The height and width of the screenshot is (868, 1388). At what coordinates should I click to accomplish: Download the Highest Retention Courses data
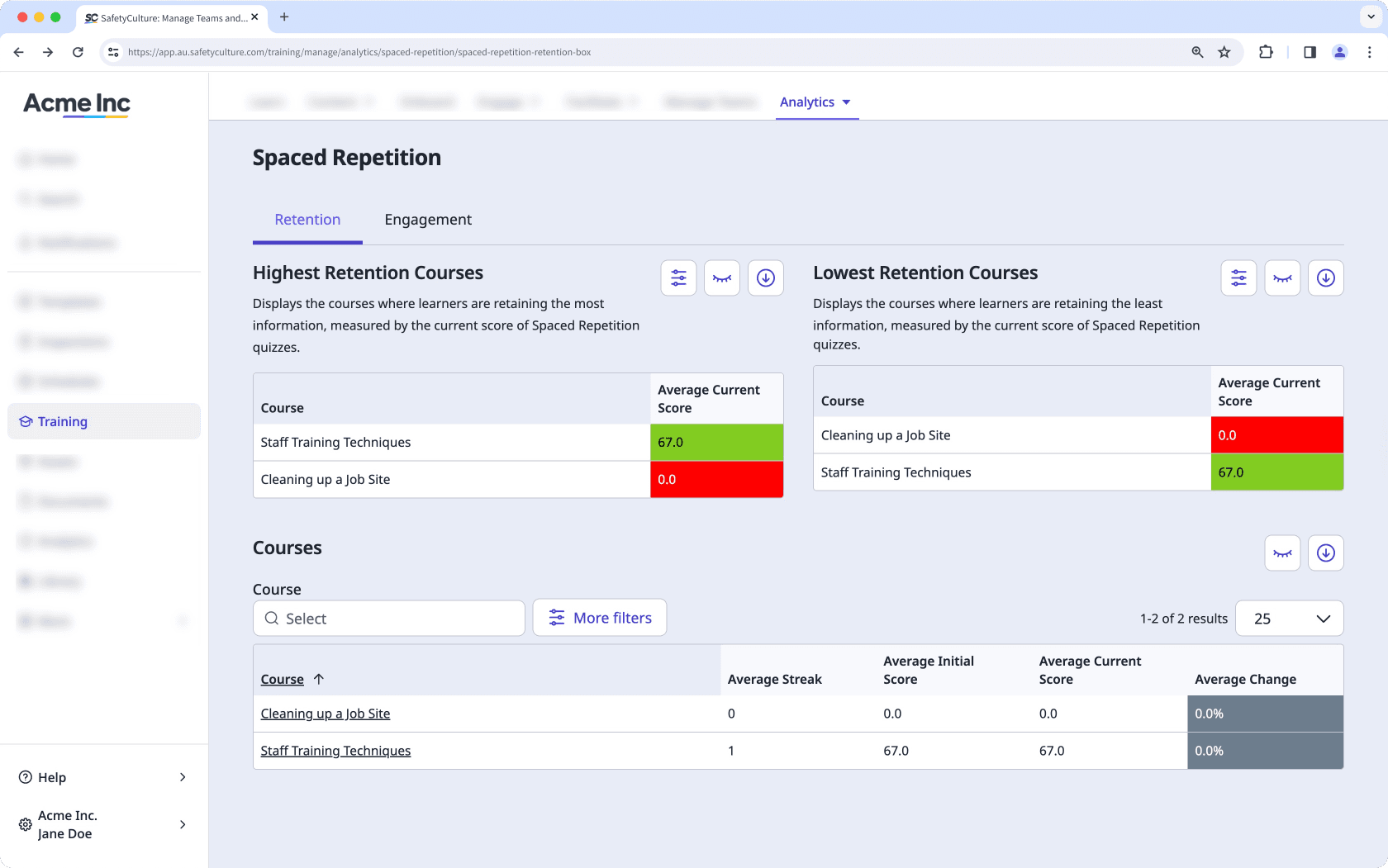[x=765, y=277]
